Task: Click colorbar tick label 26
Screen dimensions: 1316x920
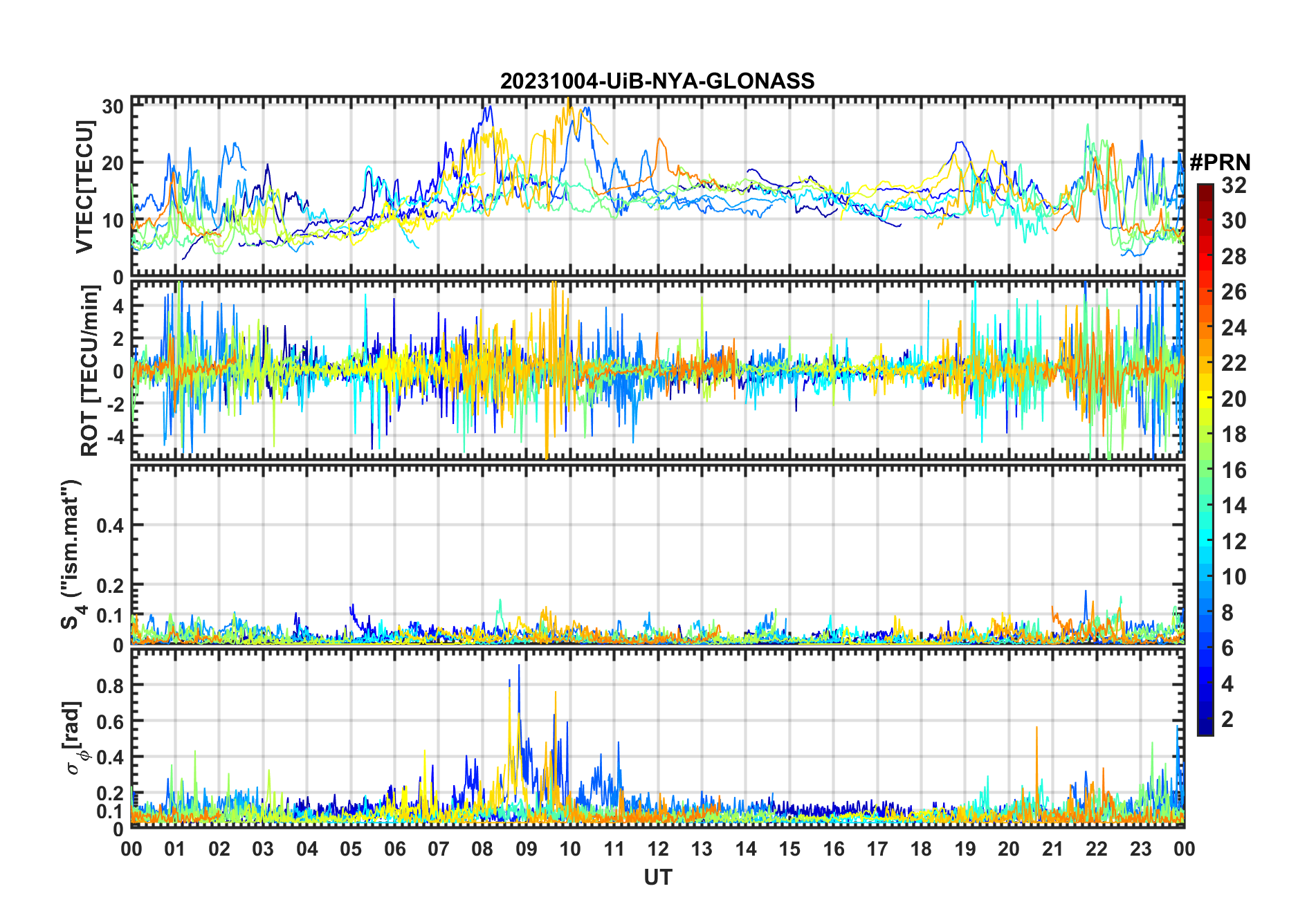Action: [1233, 292]
